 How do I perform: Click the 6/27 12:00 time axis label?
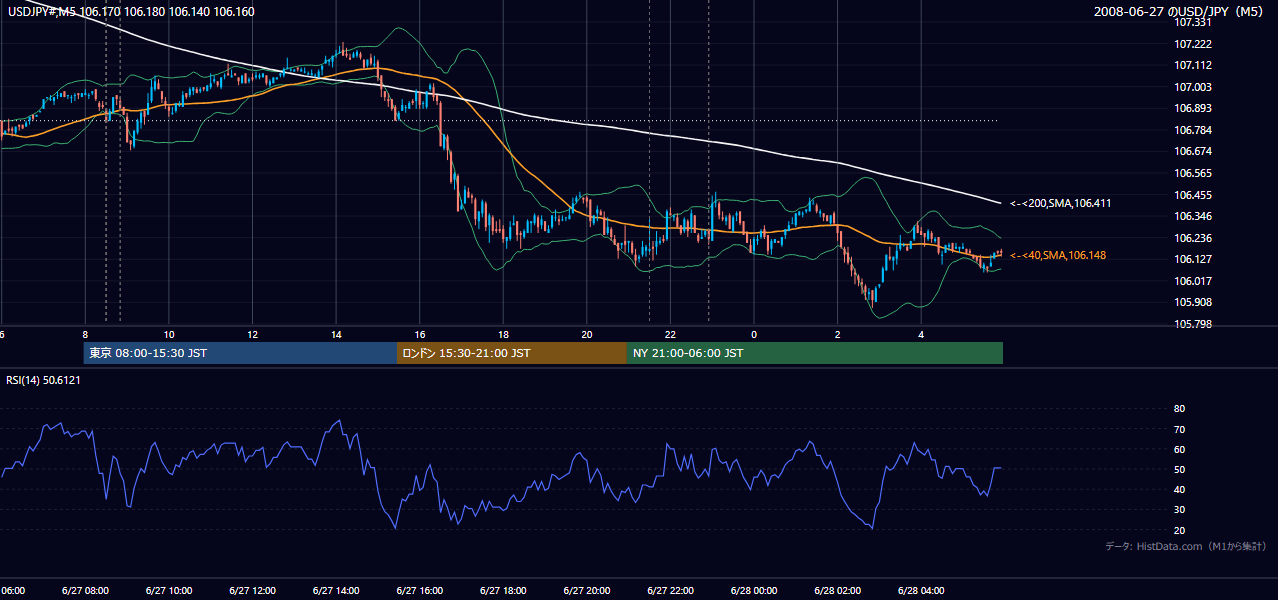click(252, 590)
